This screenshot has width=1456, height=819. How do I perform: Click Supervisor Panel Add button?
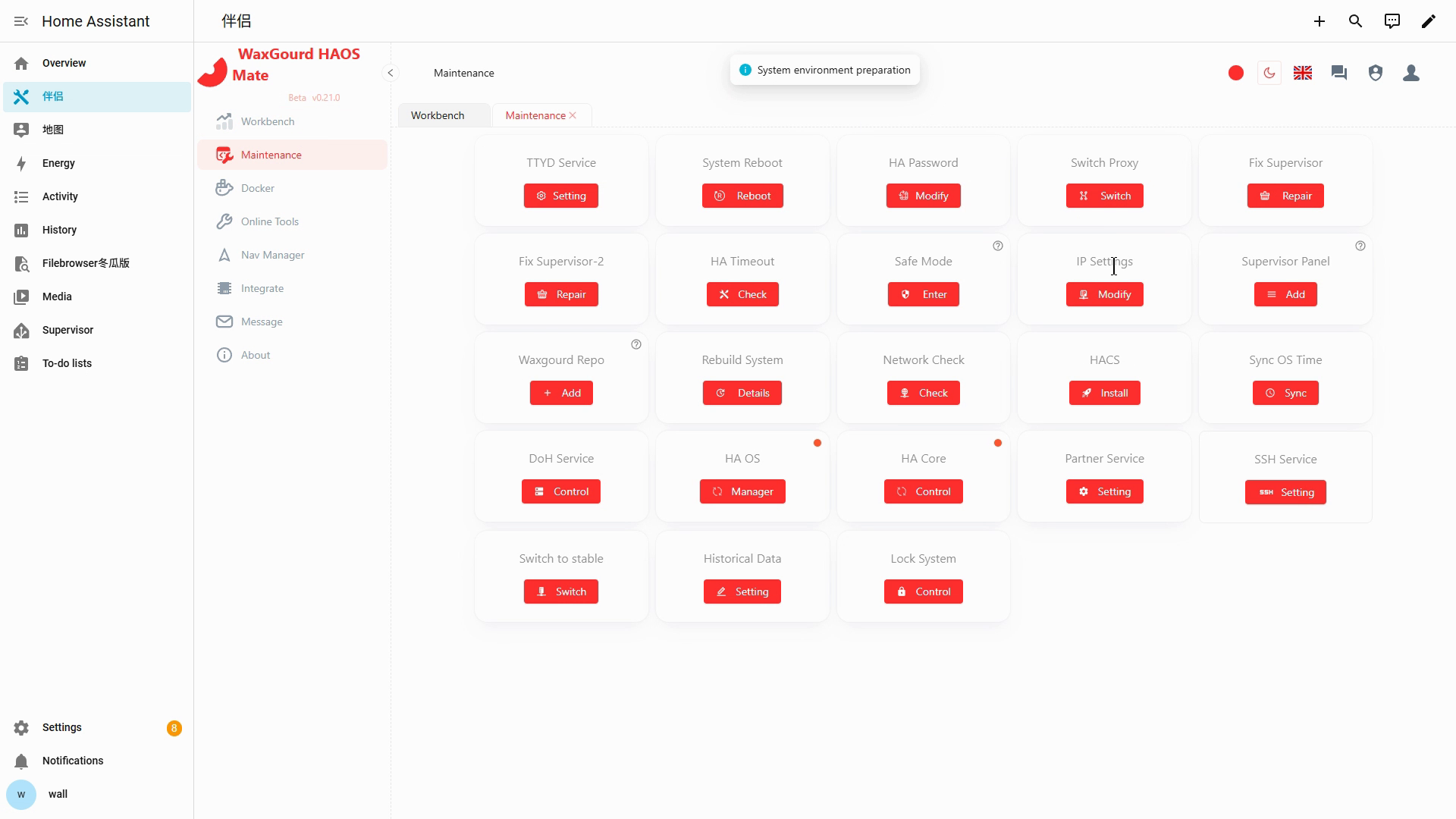[1285, 294]
